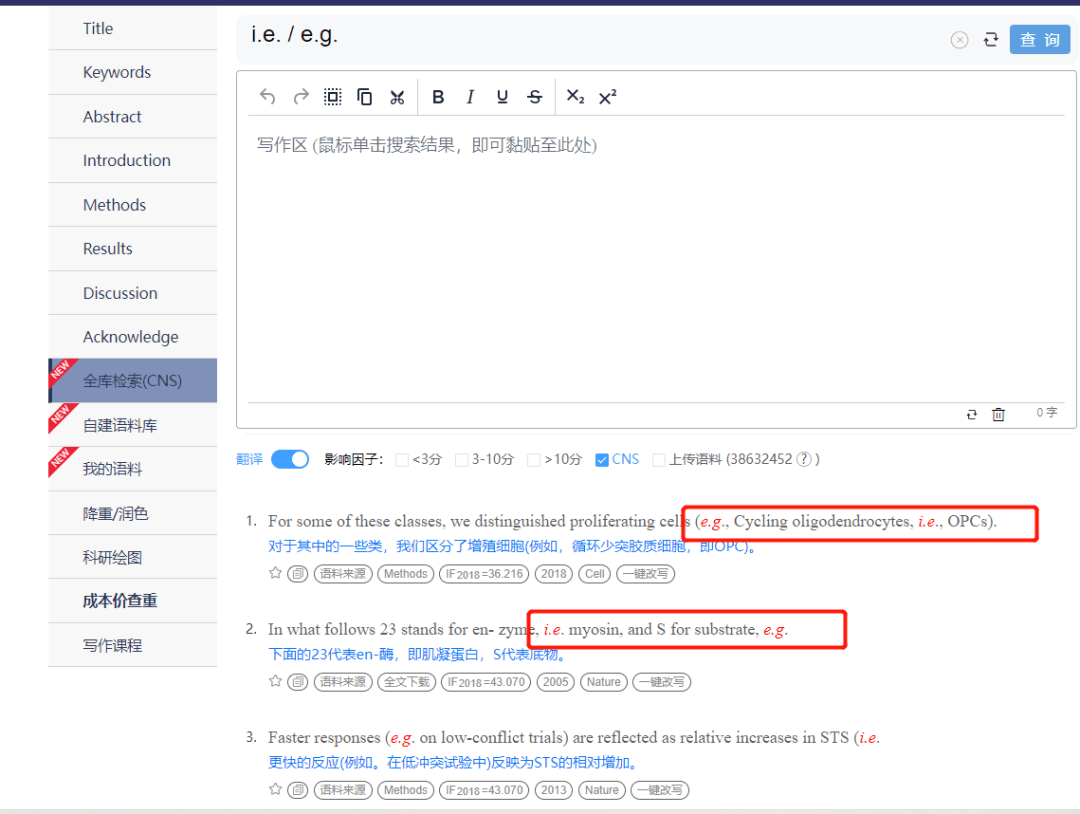Click the Undo icon in editor toolbar
Image resolution: width=1080 pixels, height=814 pixels.
tap(267, 96)
